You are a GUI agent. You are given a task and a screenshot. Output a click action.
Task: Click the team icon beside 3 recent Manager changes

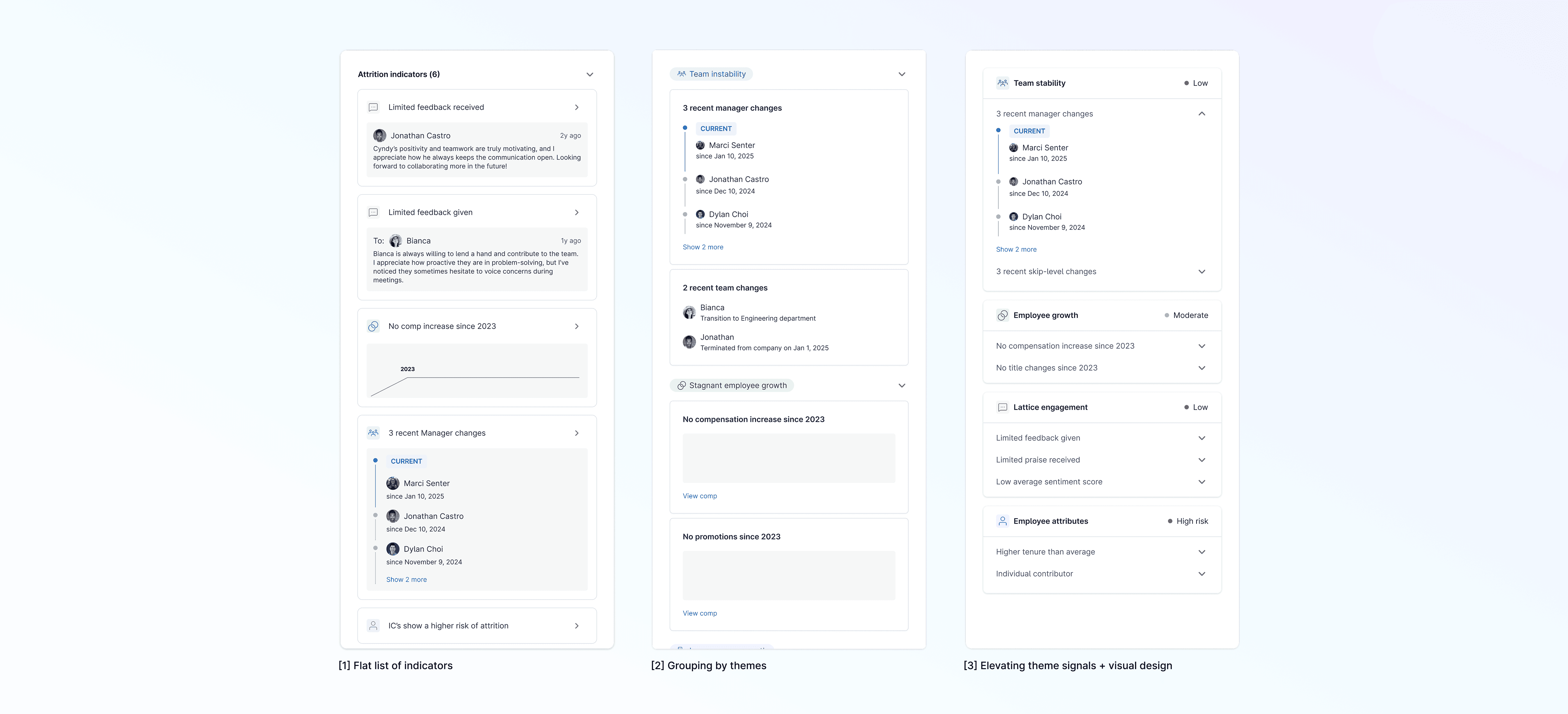[373, 433]
